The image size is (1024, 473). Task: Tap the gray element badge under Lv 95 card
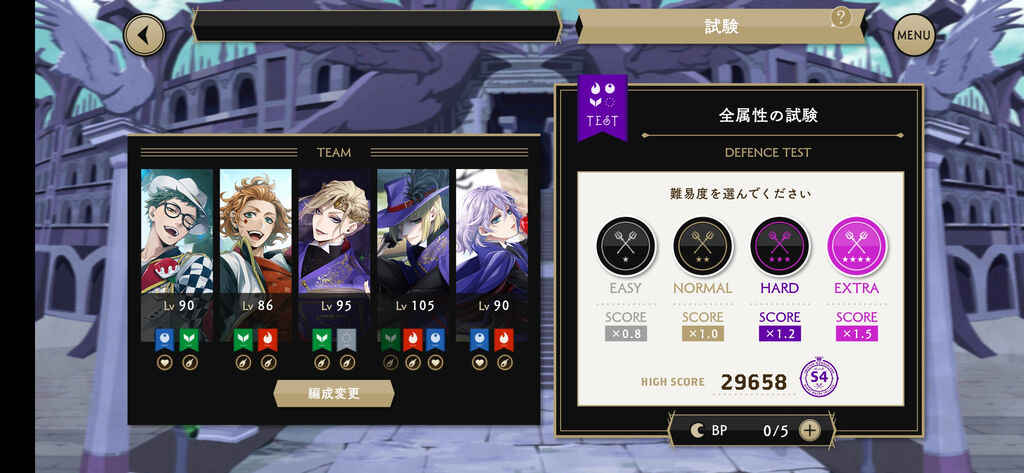347,340
